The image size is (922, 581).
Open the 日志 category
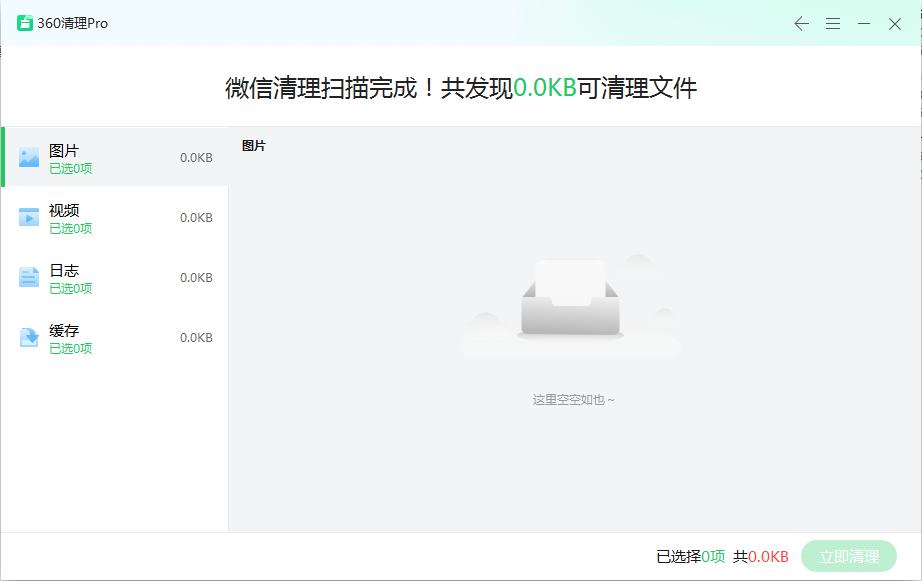64,270
